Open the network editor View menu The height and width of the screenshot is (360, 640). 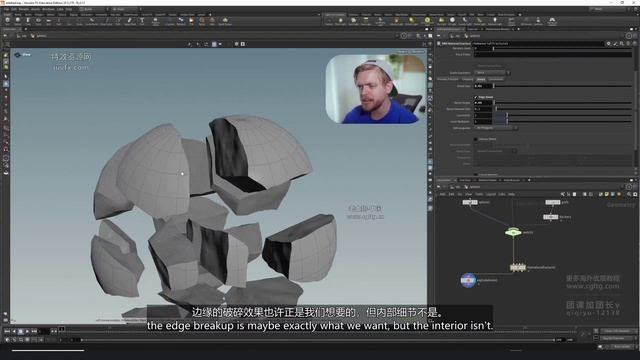click(468, 194)
